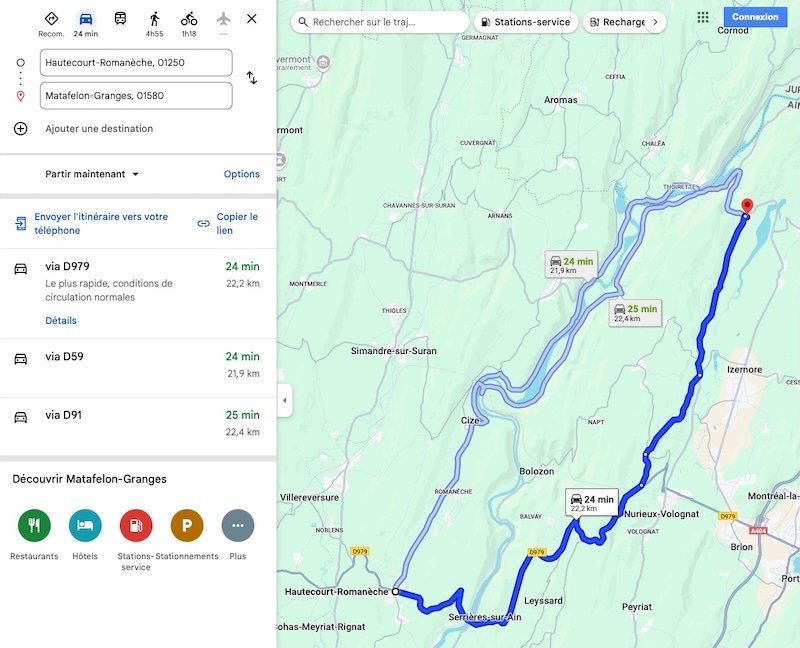
Task: Select the route via D979
Action: click(138, 293)
